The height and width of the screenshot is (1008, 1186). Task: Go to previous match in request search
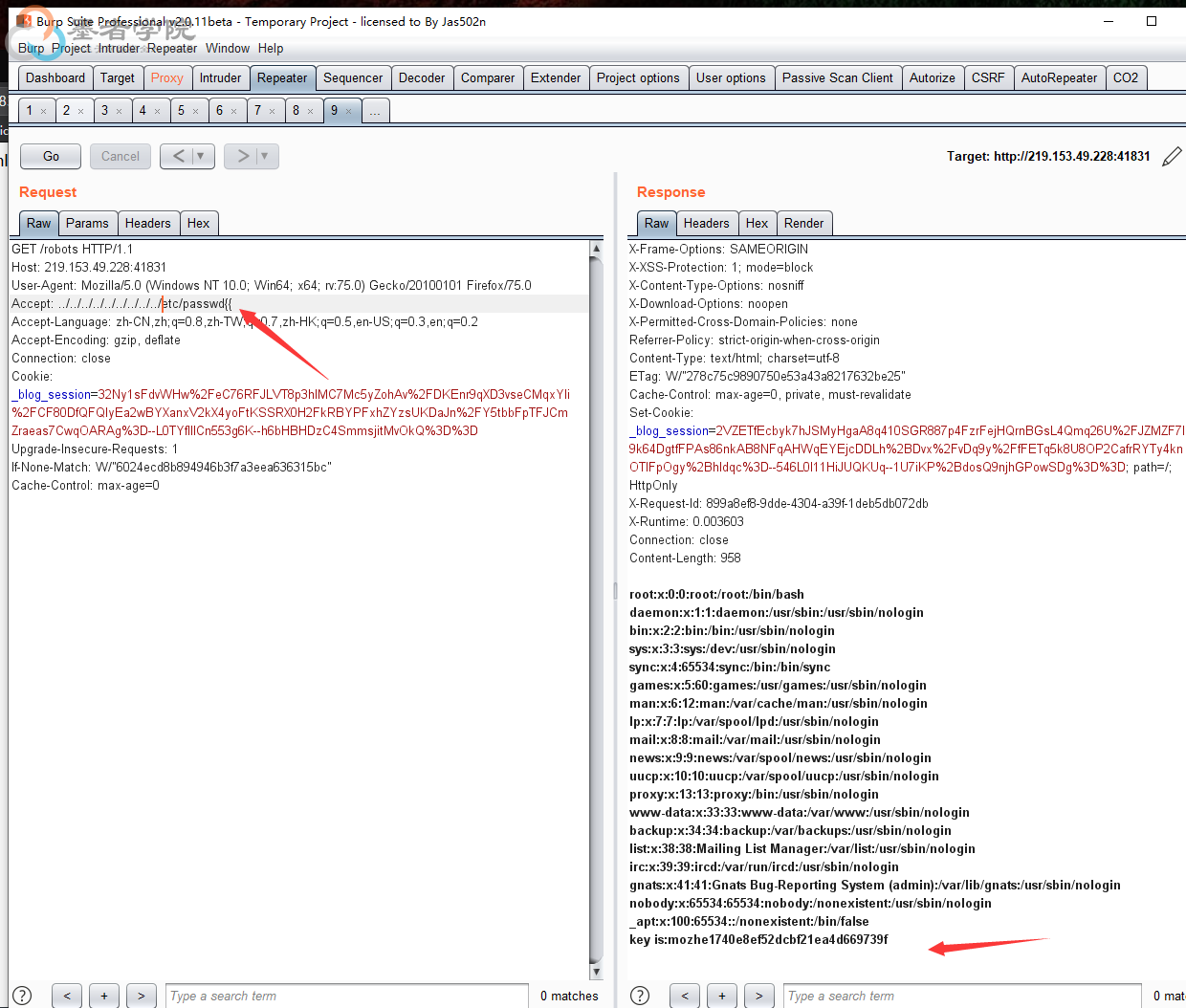coord(67,996)
